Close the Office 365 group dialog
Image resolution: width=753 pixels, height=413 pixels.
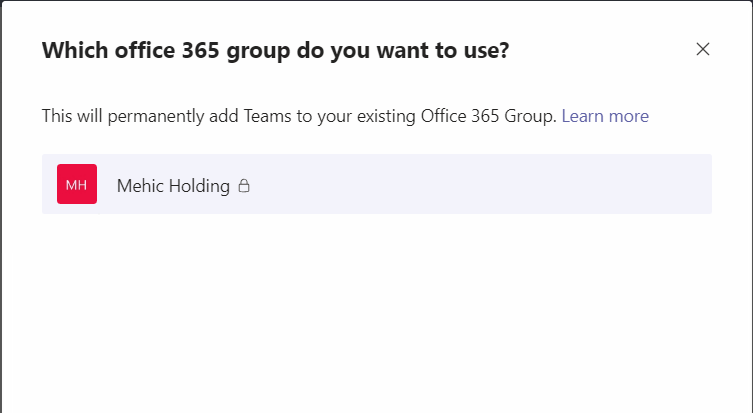pos(703,49)
